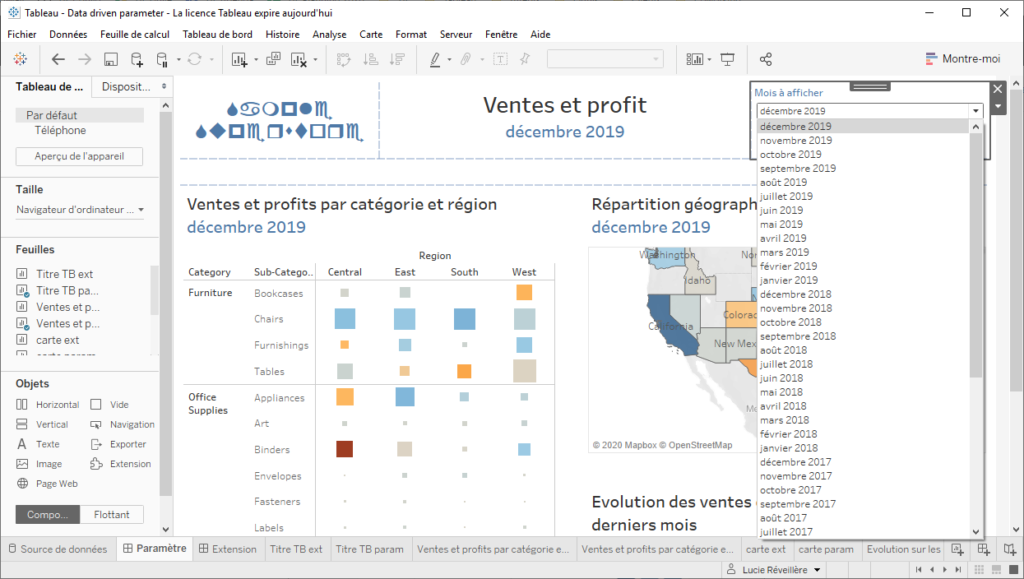Click the New worksheet tab icon at bottom
Screen dimensions: 1024x579
(957, 549)
